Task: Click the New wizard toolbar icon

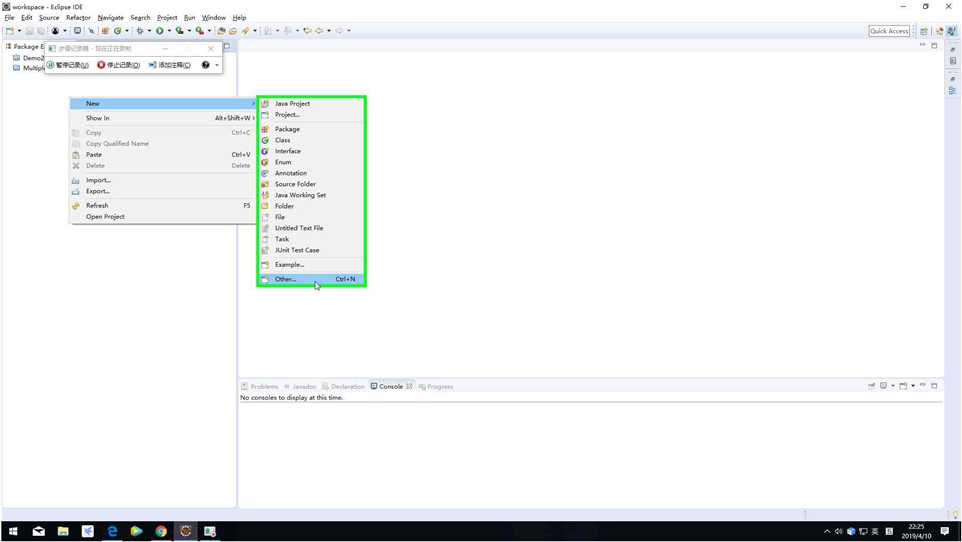Action: pos(10,31)
